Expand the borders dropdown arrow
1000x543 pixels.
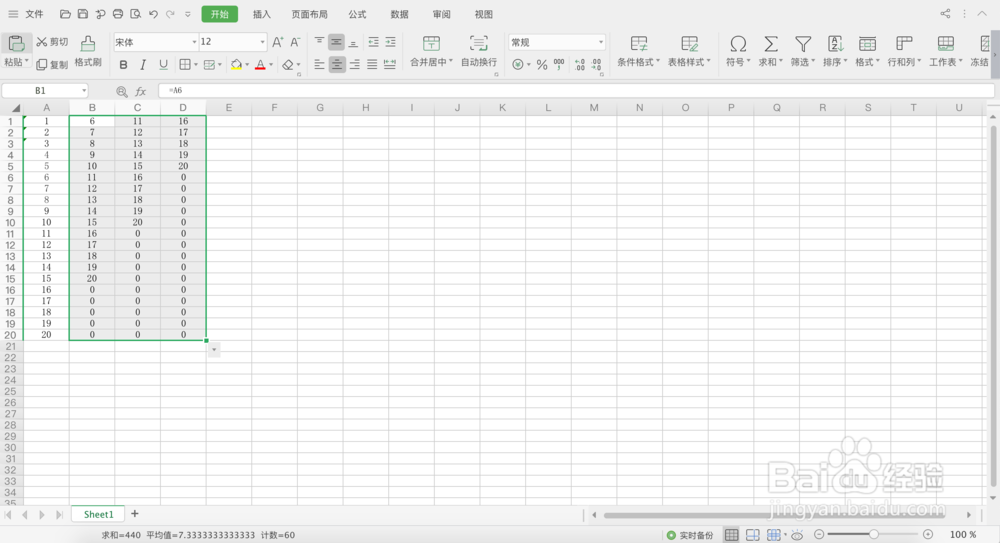195,64
